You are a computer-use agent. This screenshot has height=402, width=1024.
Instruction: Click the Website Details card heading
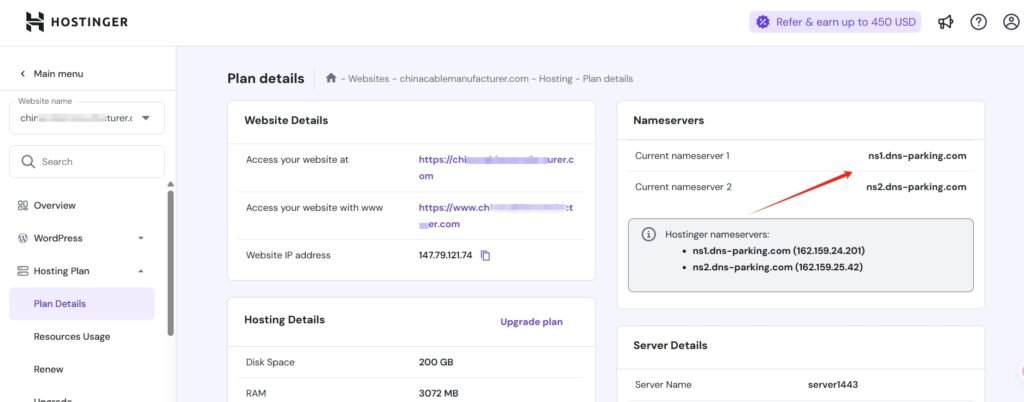coord(286,121)
